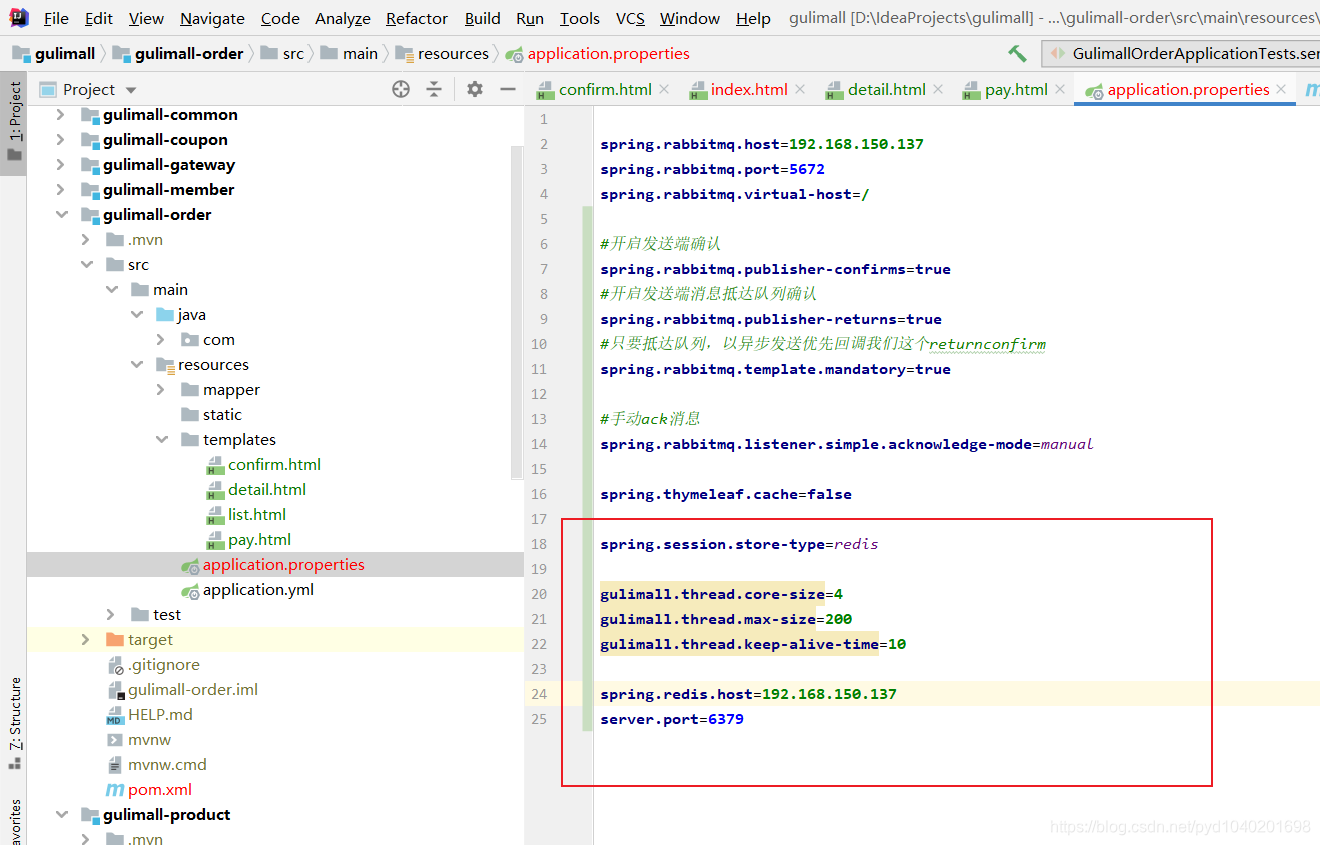Image resolution: width=1320 pixels, height=845 pixels.
Task: Click src breadcrumb in navigation bar
Action: pyautogui.click(x=282, y=53)
